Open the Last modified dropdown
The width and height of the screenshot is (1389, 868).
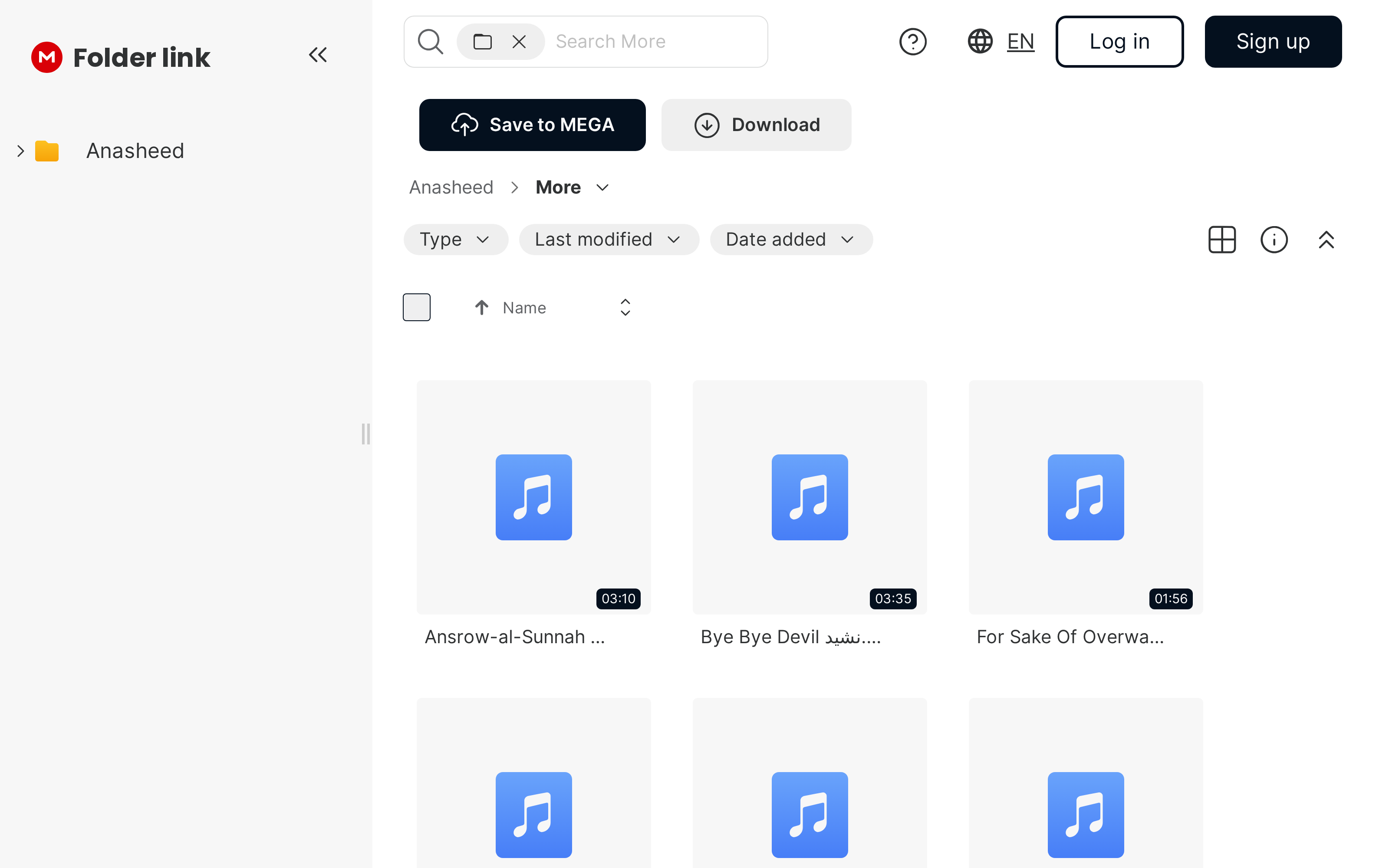(x=609, y=240)
